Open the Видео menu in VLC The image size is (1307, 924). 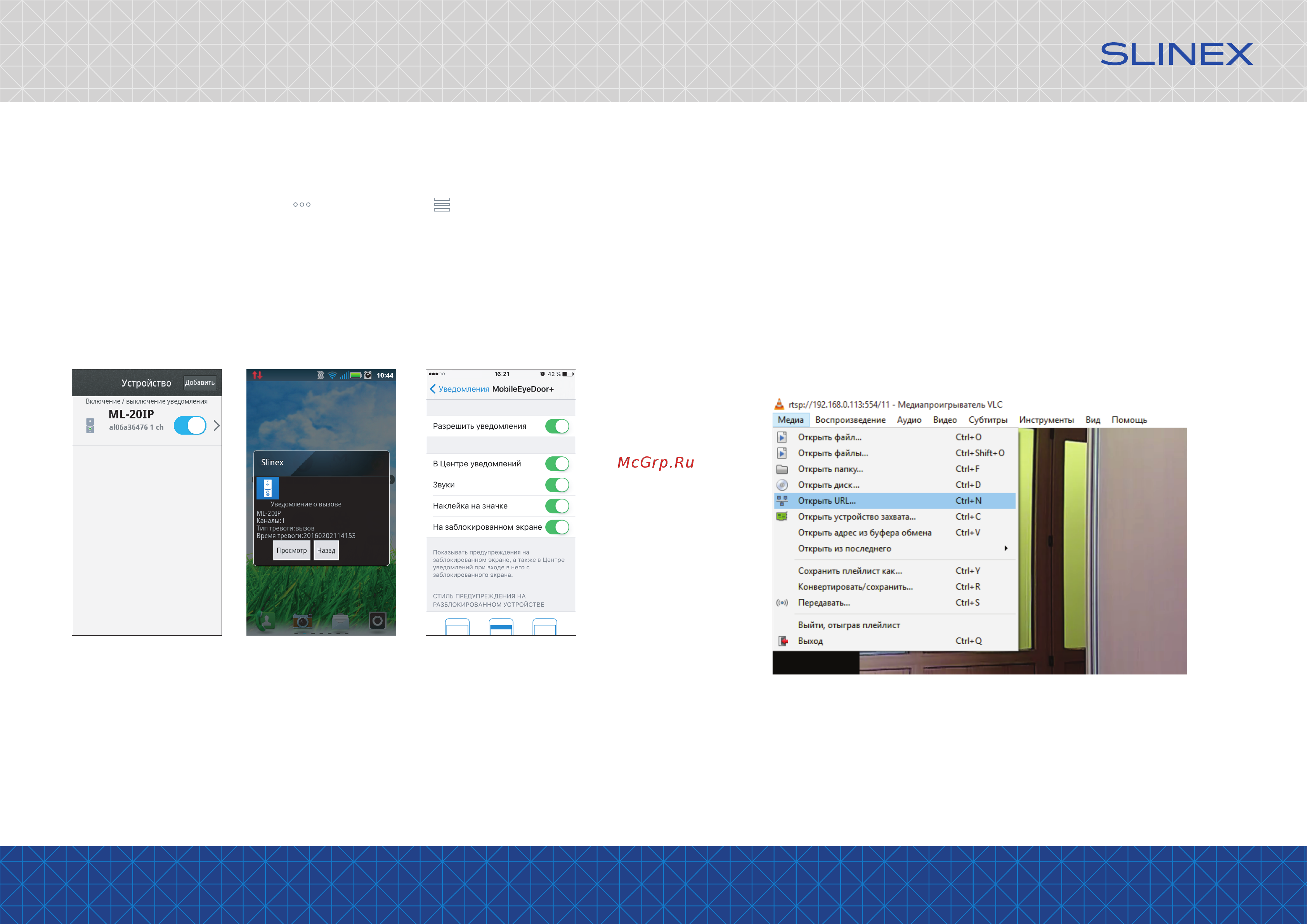[945, 420]
